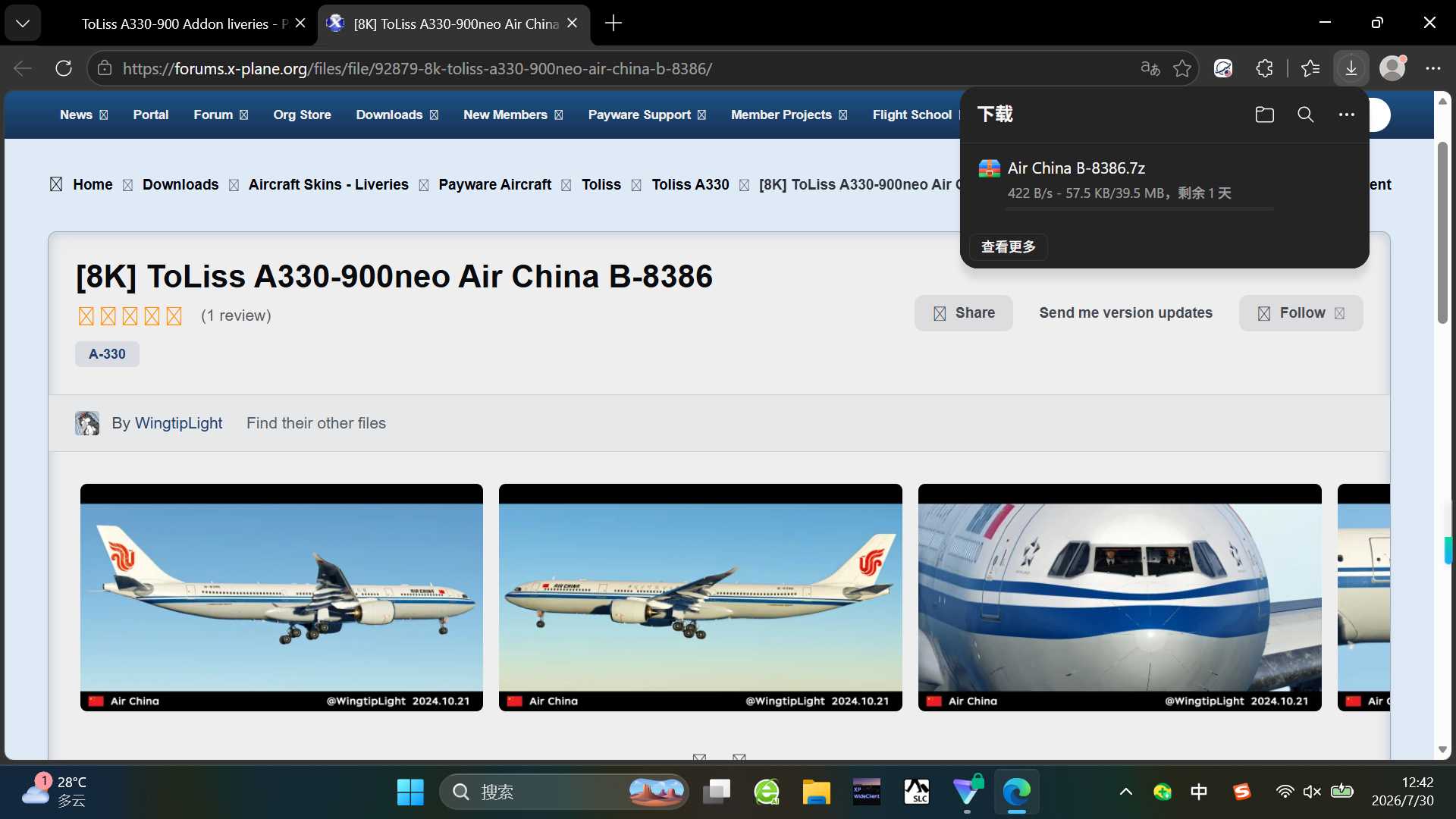
Task: Expand the New Members menu
Action: pos(513,115)
